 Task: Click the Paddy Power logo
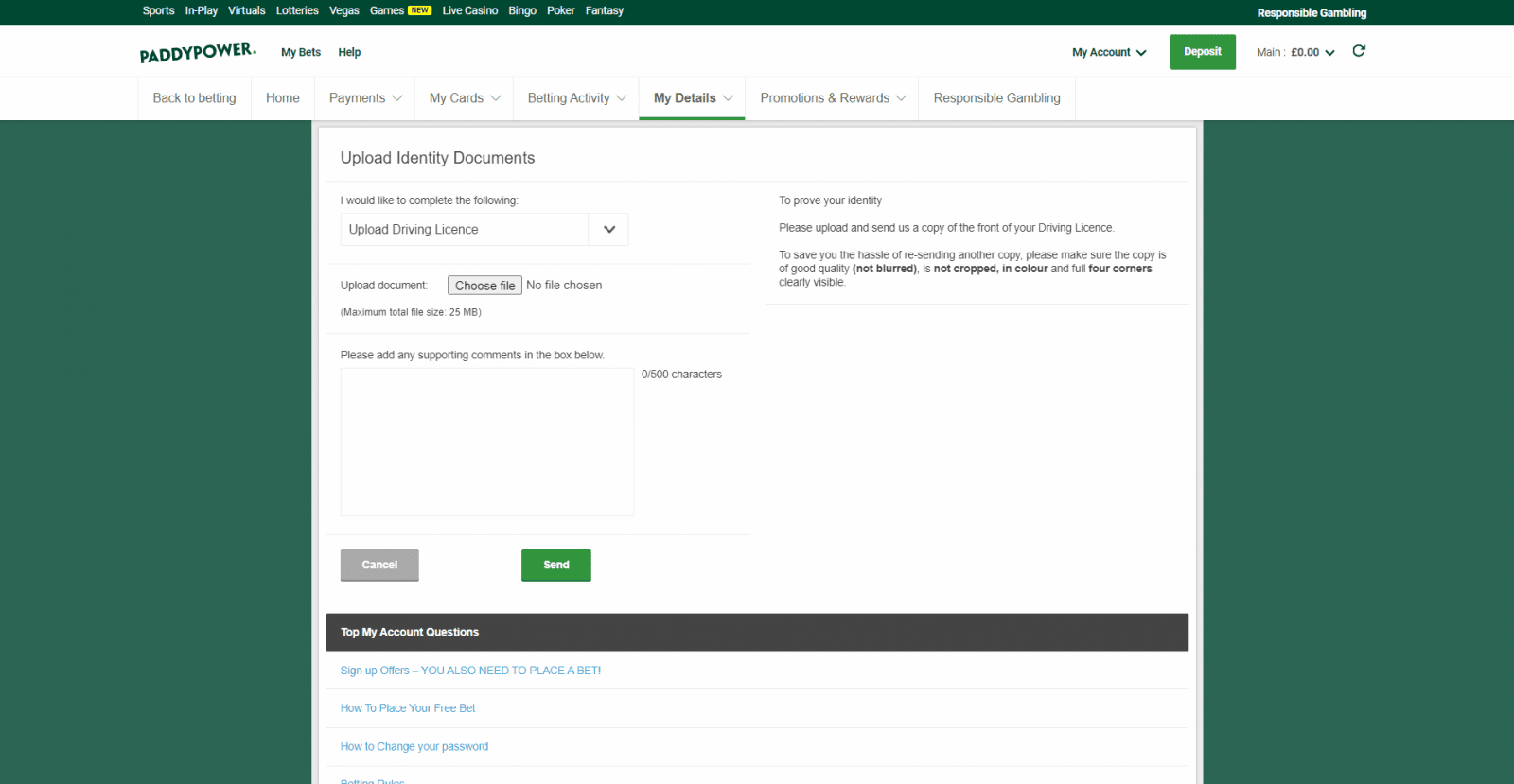click(x=198, y=52)
